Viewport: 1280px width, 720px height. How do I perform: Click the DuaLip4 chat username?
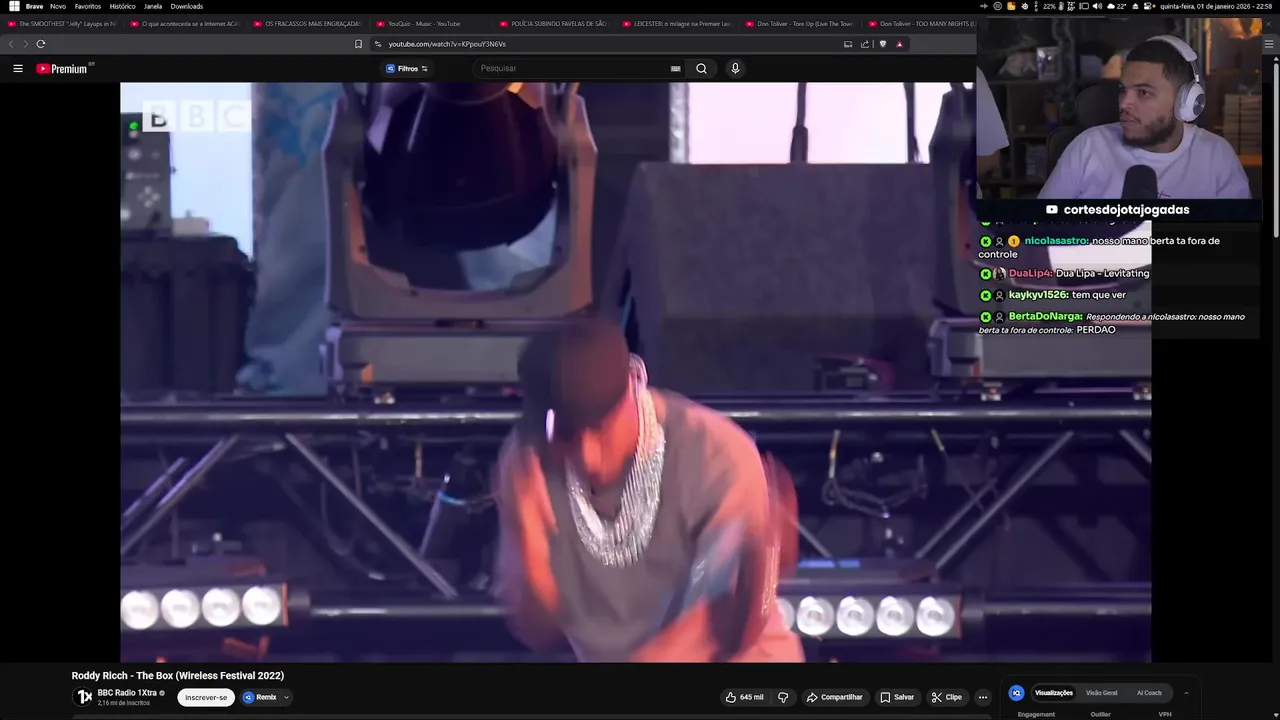click(x=1030, y=273)
